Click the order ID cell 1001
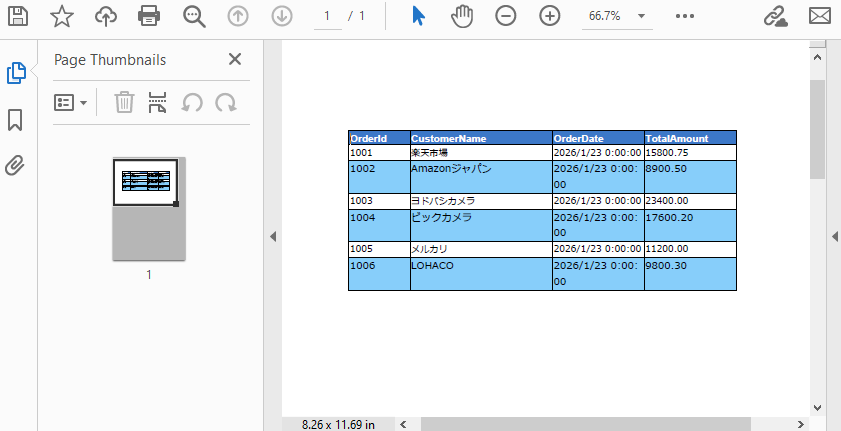 tap(379, 153)
